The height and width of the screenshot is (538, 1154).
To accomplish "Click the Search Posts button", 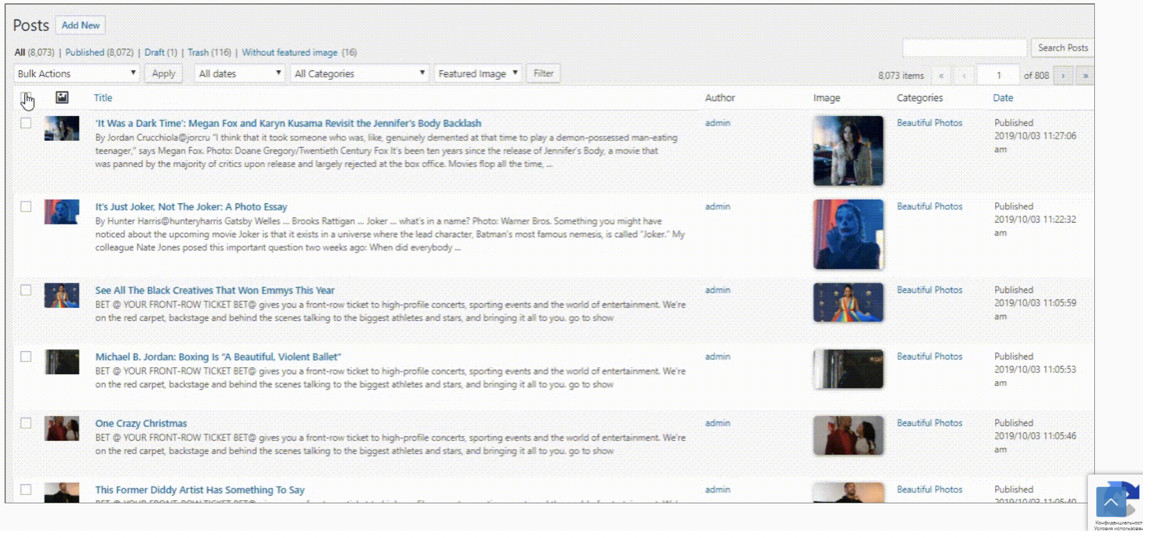I will pos(1062,48).
